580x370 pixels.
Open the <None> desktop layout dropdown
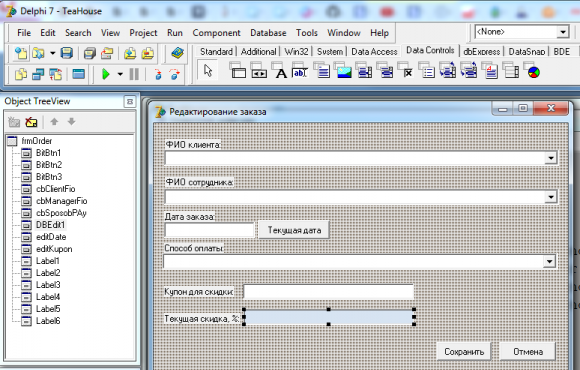(x=563, y=32)
